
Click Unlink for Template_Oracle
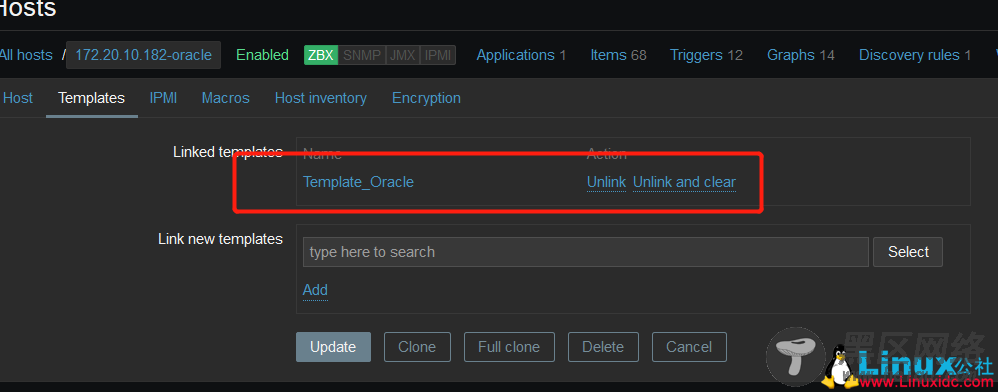point(607,182)
